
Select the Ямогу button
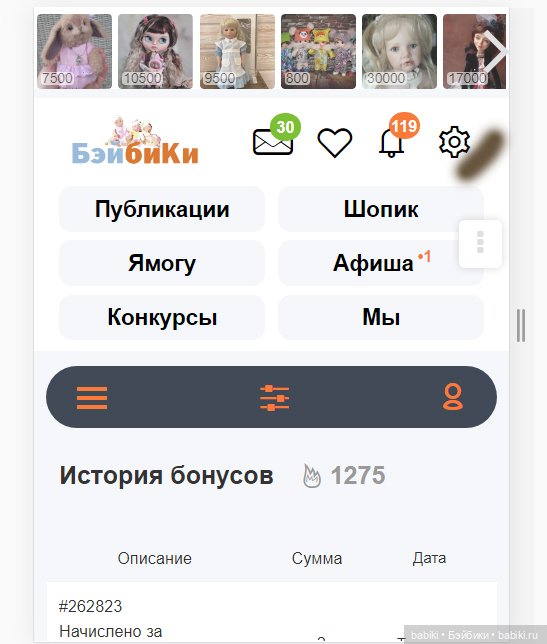click(x=162, y=263)
